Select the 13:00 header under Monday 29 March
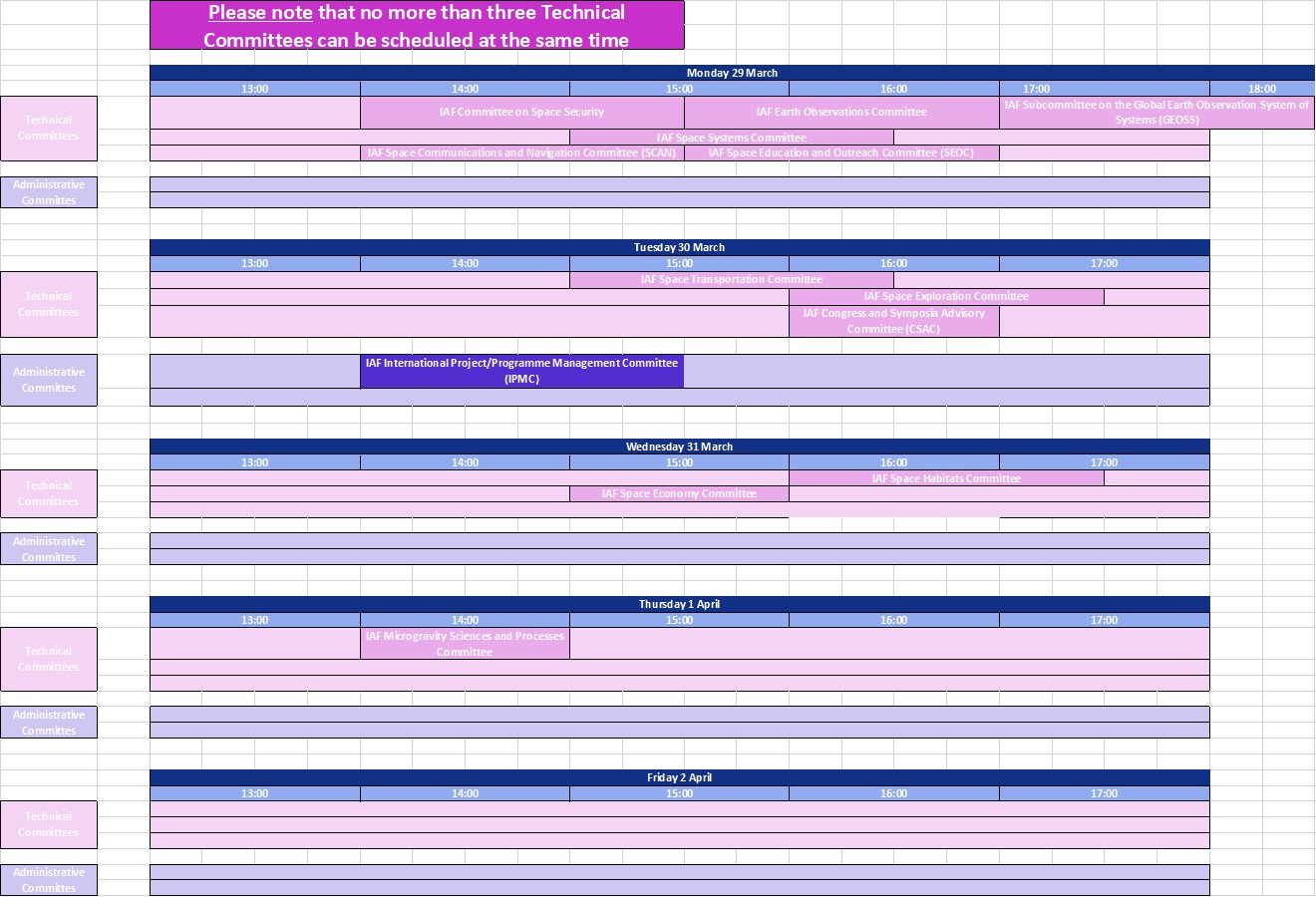The height and width of the screenshot is (897, 1316). pos(255,89)
